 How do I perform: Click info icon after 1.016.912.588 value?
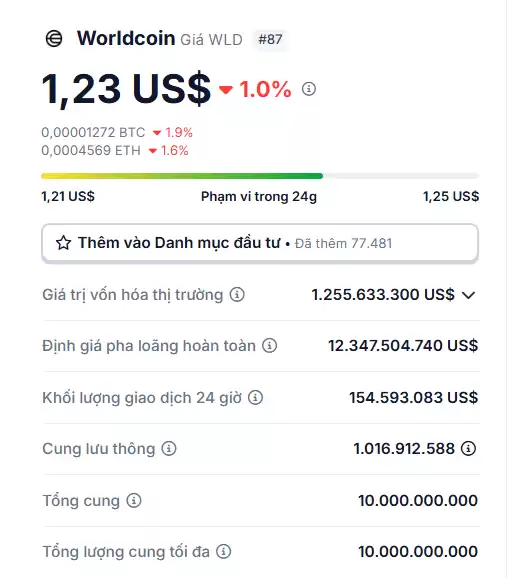pos(468,449)
